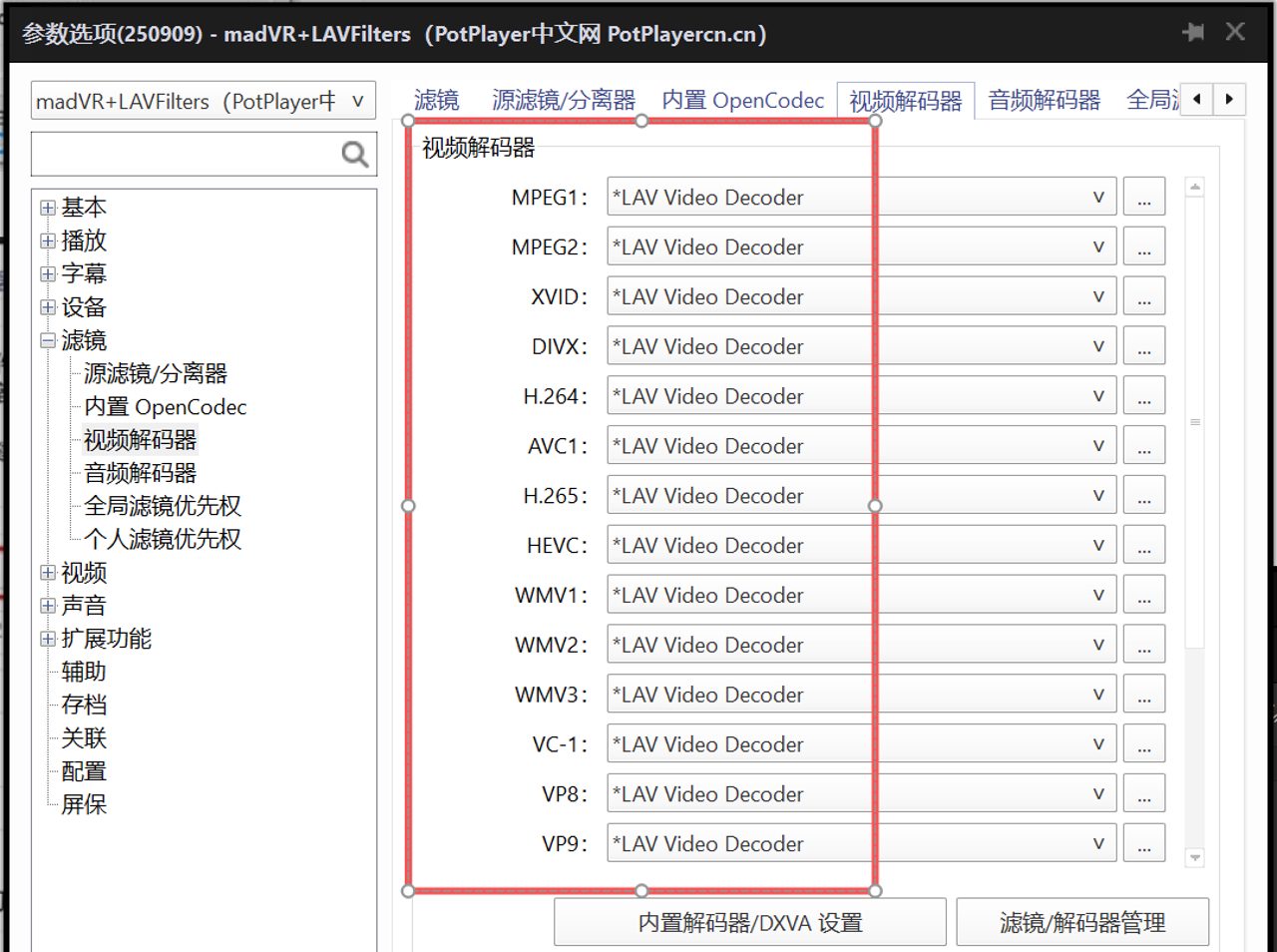
Task: Open the H.265 decoder dropdown
Action: 862,496
